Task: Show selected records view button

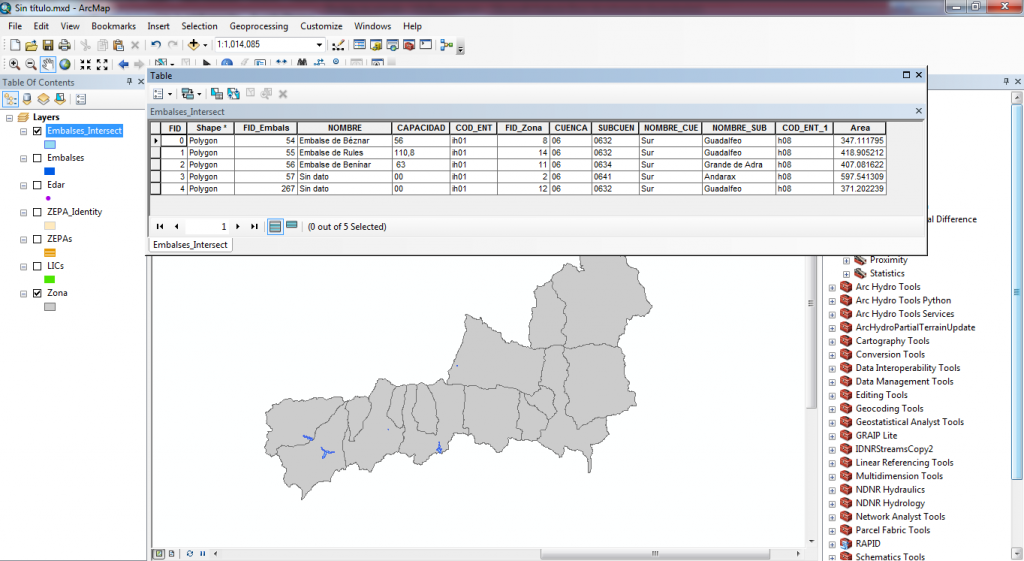Action: 292,226
